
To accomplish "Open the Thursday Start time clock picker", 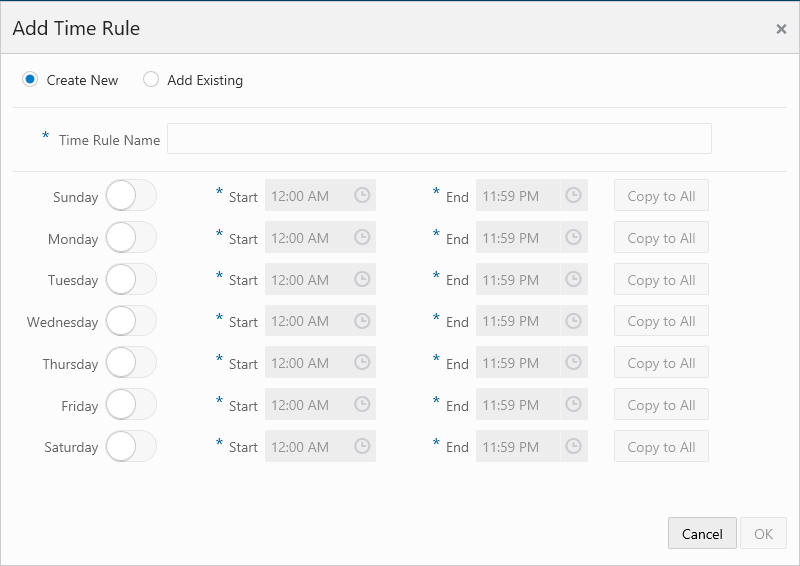I will click(362, 362).
